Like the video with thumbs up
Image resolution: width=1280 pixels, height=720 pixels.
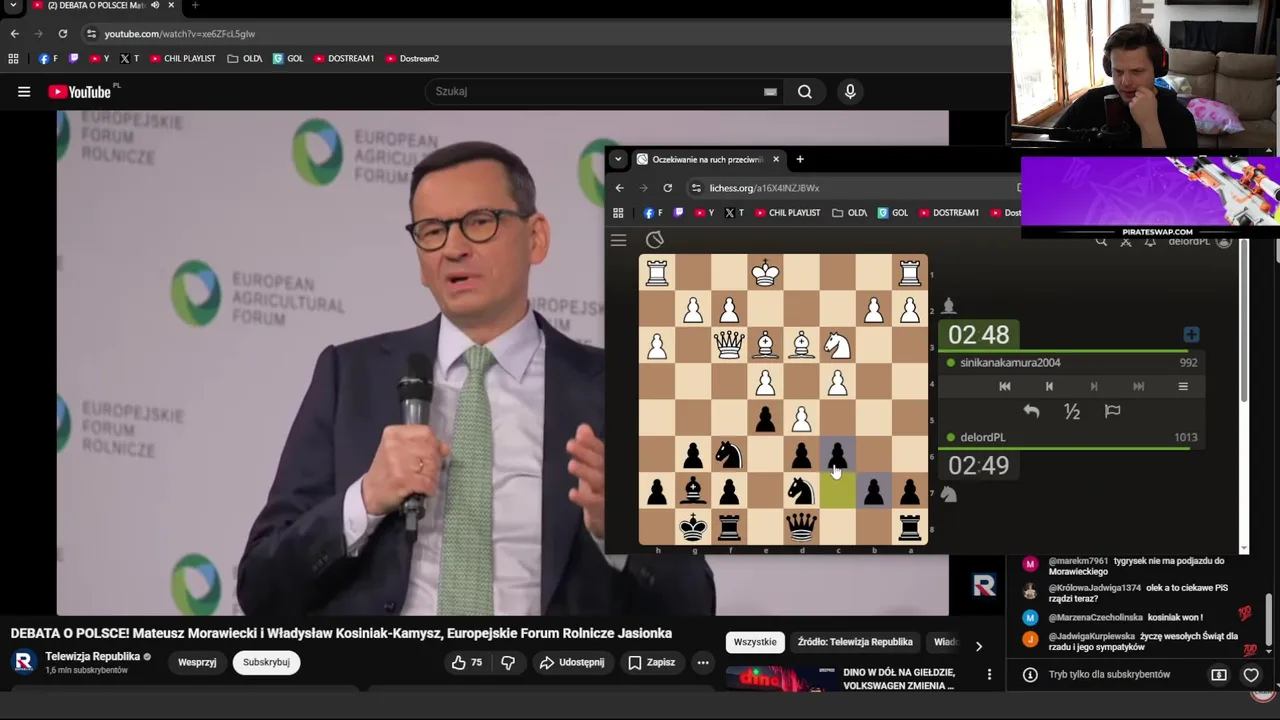[x=467, y=662]
